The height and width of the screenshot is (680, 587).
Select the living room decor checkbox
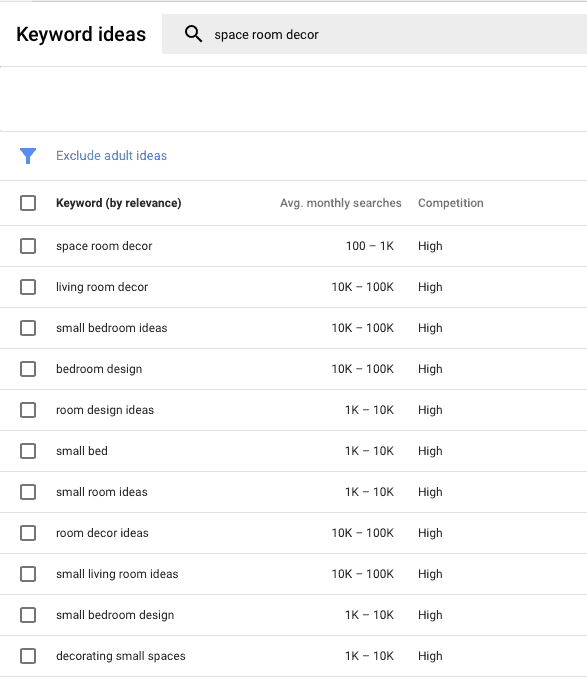pyautogui.click(x=28, y=287)
